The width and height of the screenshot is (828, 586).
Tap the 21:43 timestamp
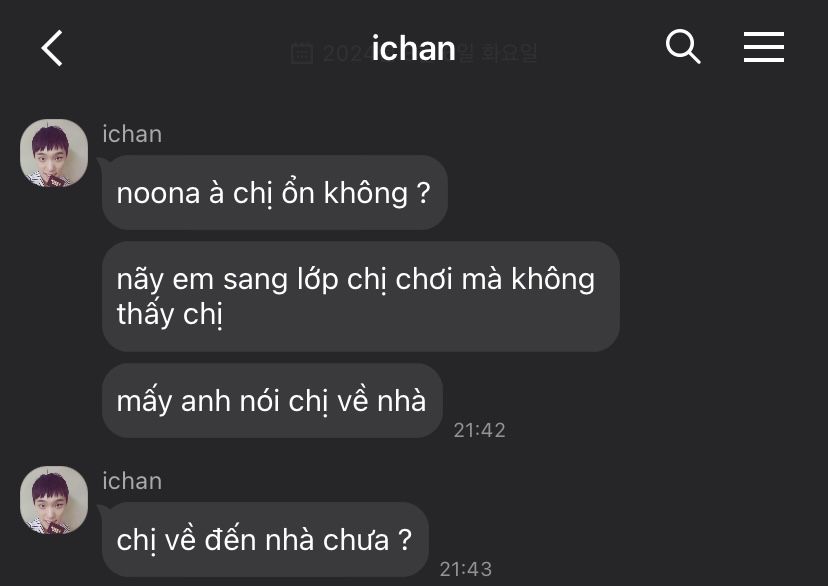466,569
